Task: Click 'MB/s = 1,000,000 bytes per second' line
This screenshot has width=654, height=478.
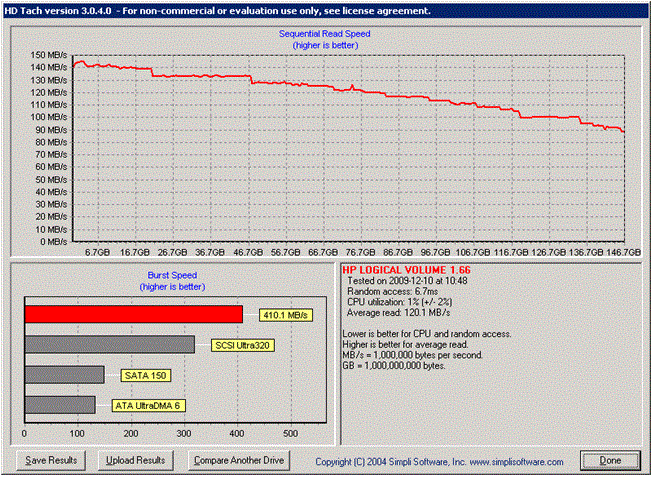Action: [413, 355]
